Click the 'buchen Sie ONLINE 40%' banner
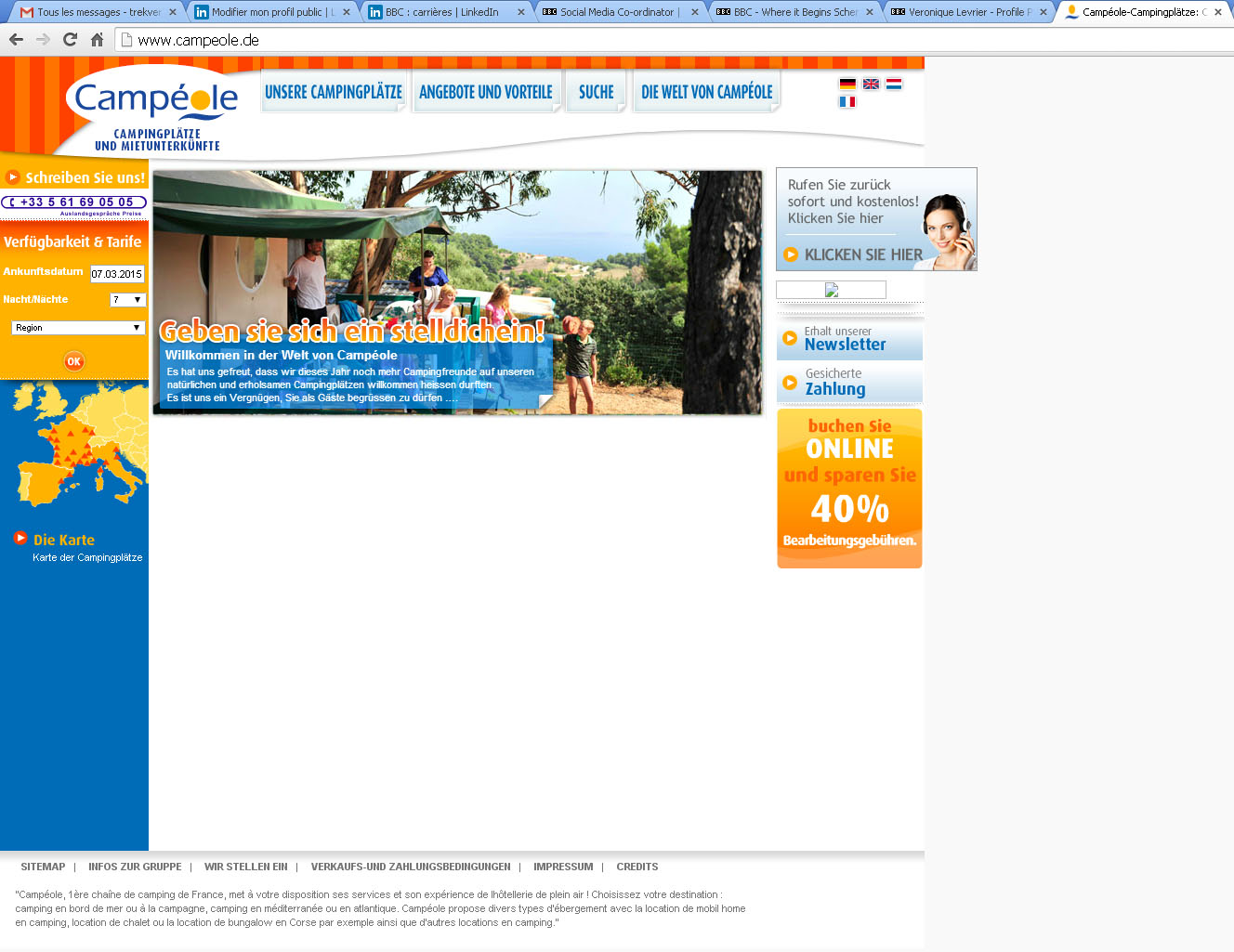The width and height of the screenshot is (1234, 952). [849, 489]
